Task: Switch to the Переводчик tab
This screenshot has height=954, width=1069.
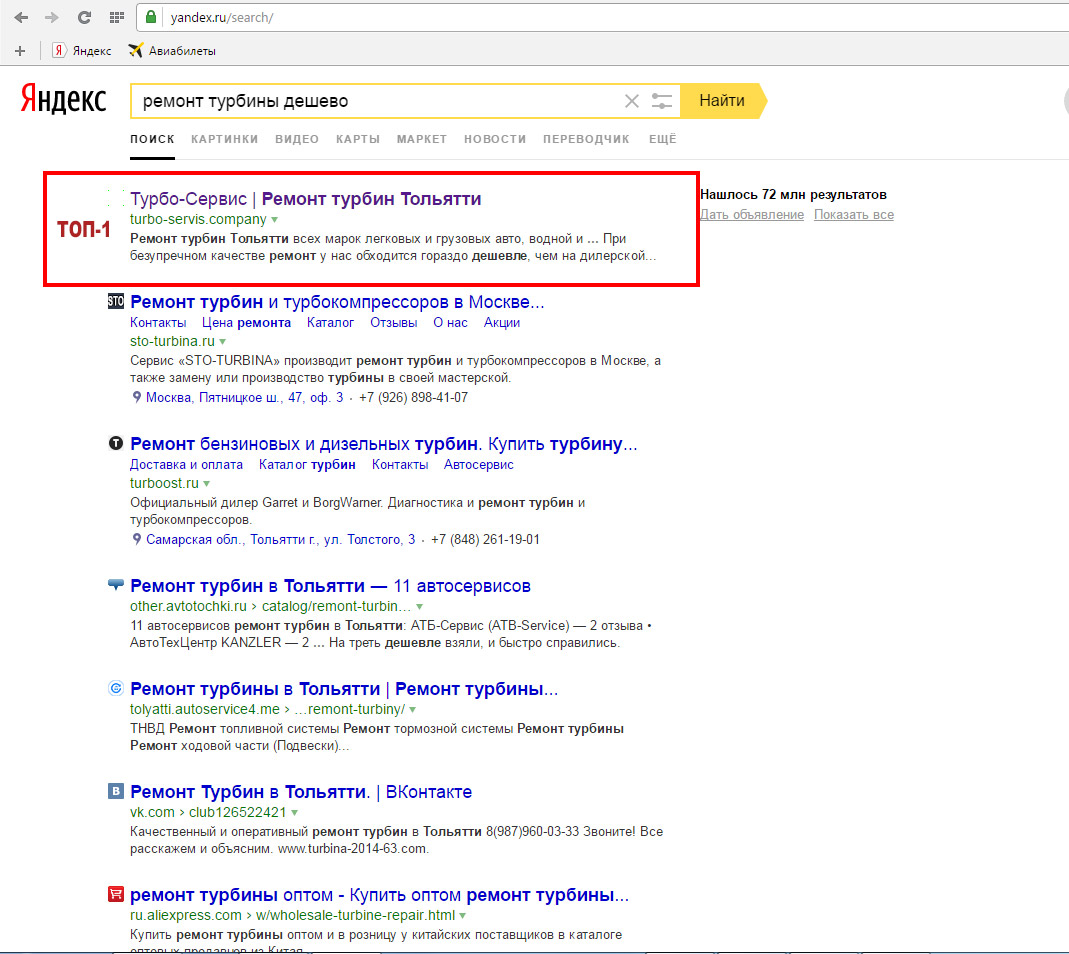Action: (x=586, y=139)
